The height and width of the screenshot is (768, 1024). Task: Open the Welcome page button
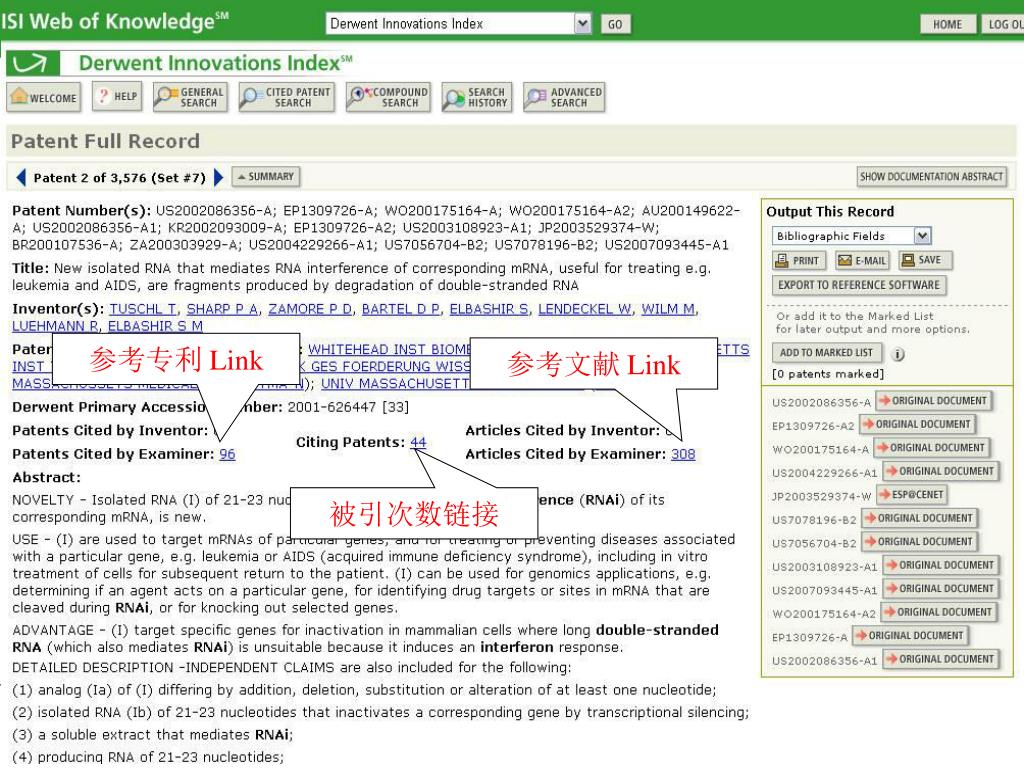44,98
